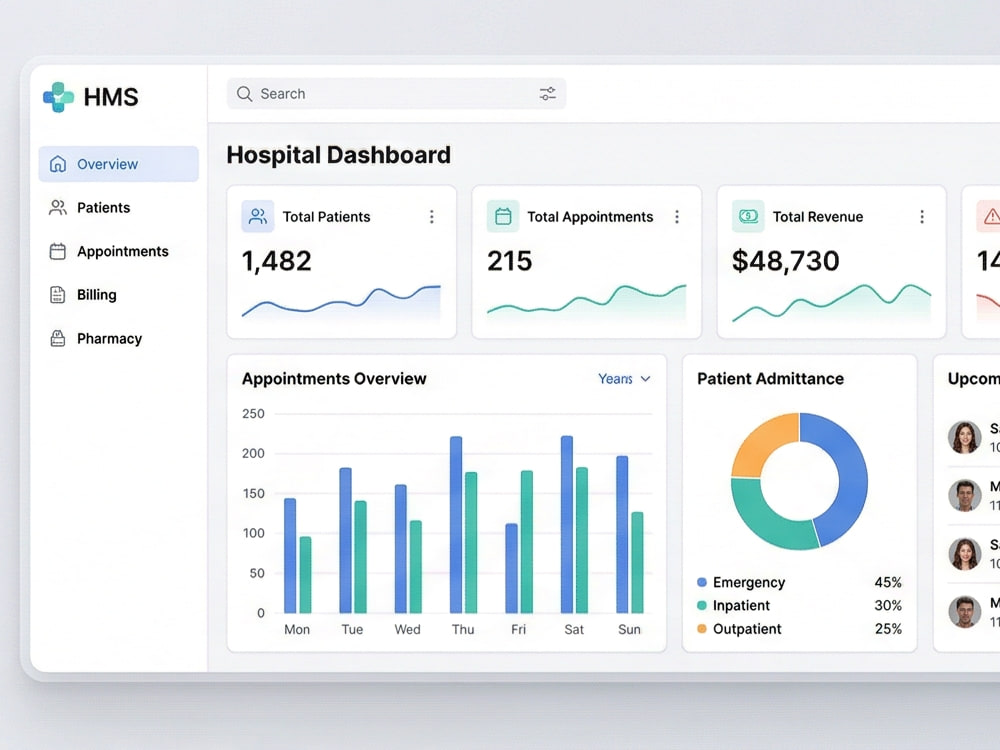
Task: Click the Outpatient 25% value
Action: [888, 629]
